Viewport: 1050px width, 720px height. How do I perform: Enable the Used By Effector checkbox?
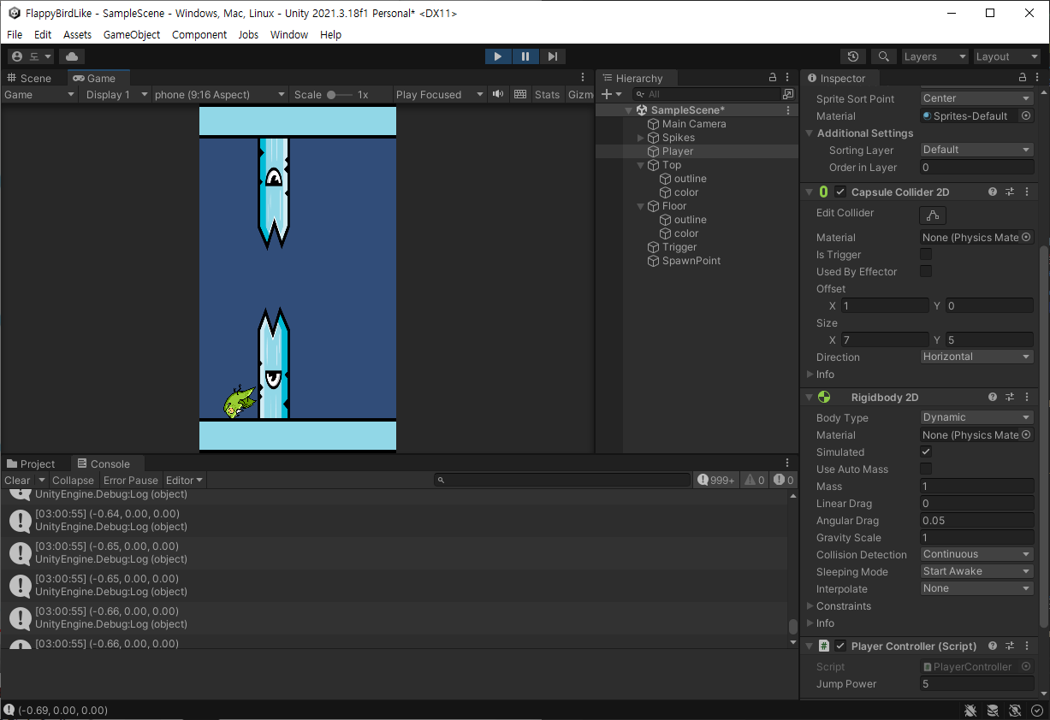(x=926, y=271)
